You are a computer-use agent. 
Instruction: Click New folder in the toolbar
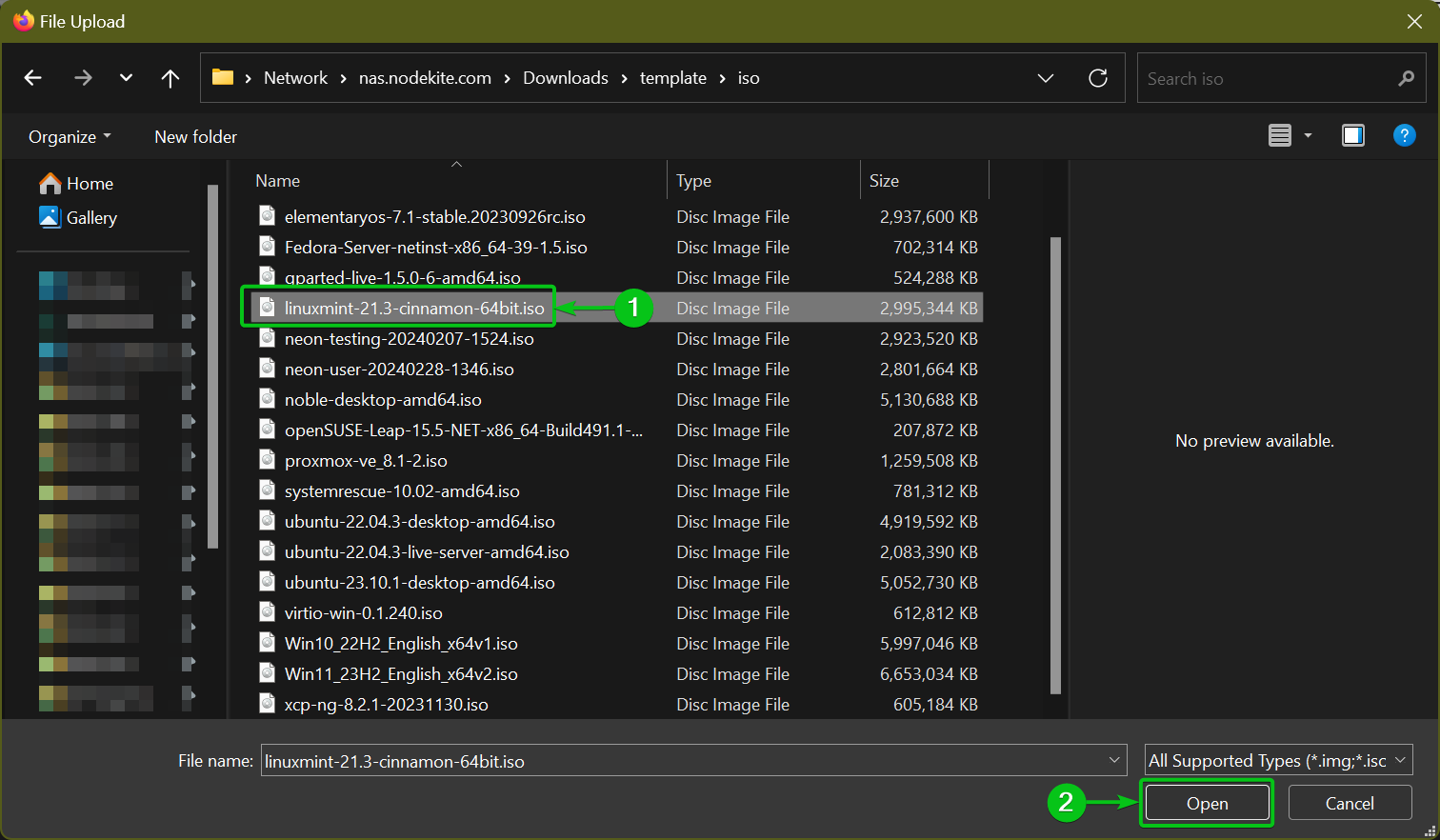195,136
